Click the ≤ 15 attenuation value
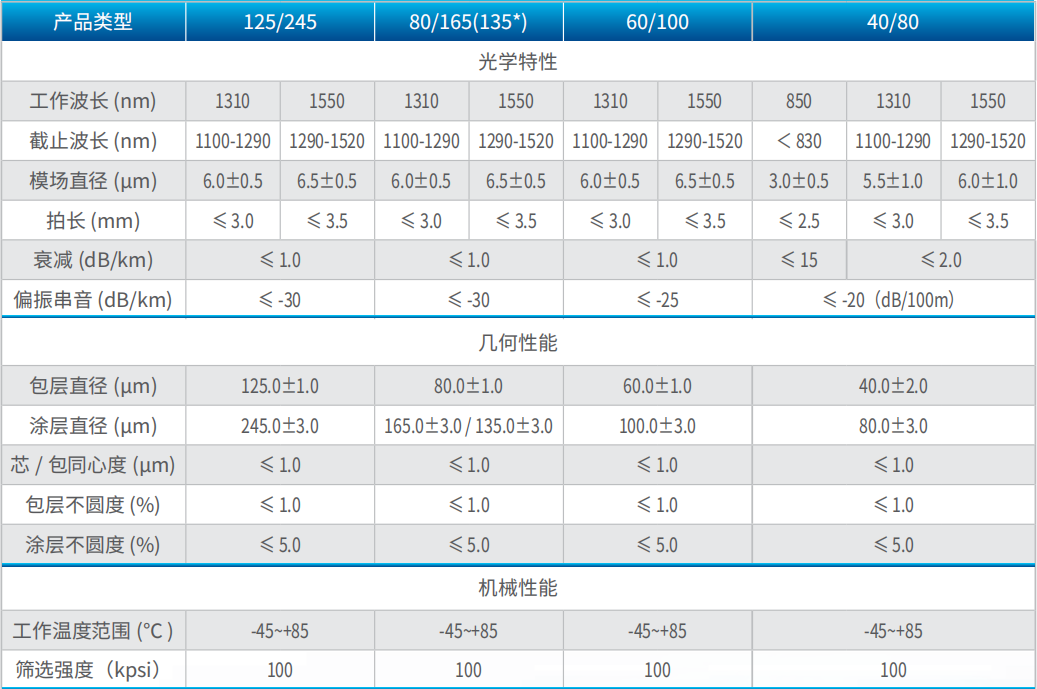This screenshot has height=689, width=1037. [799, 260]
